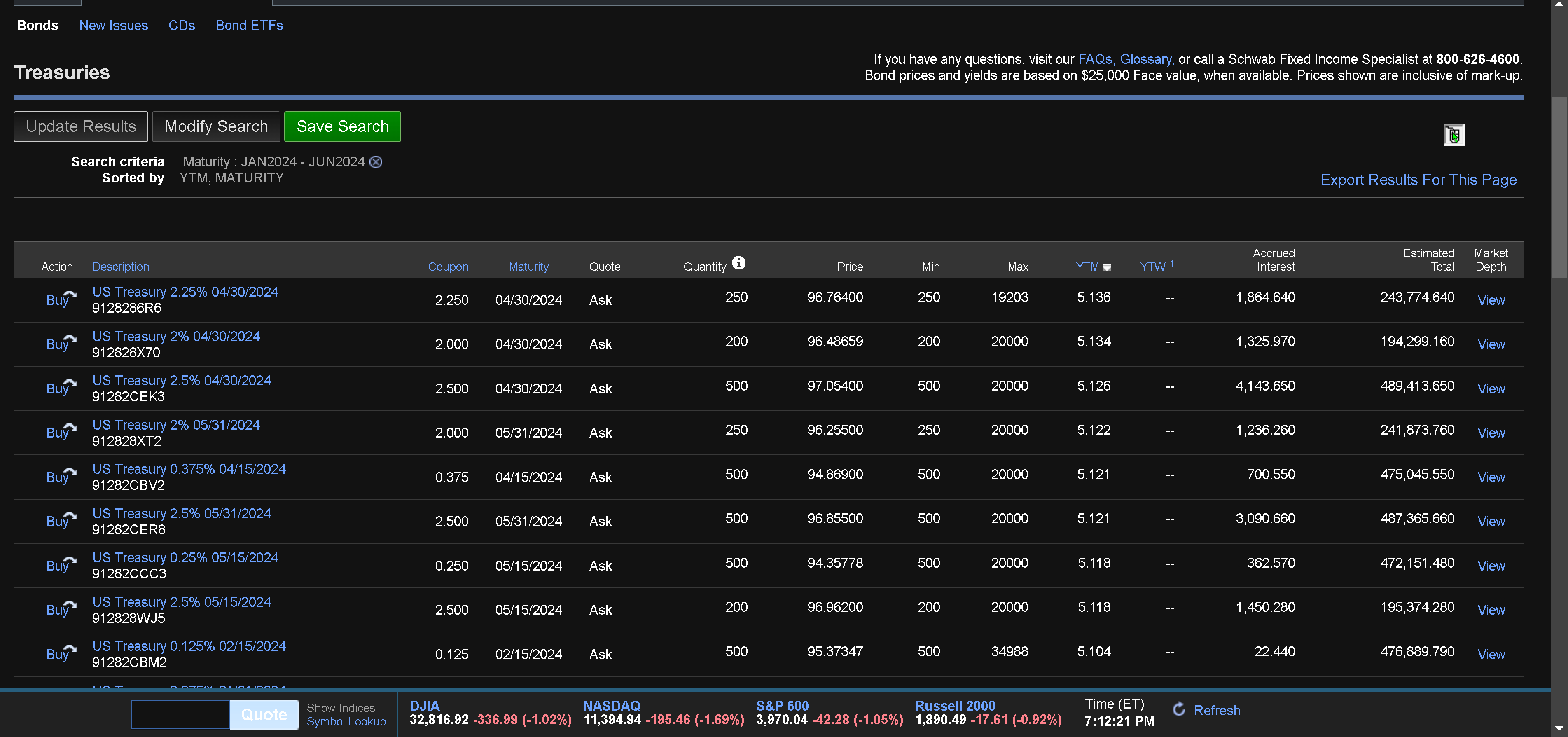Screen dimensions: 1568x737
Task: View market depth for 91282CER8
Action: coord(1491,522)
